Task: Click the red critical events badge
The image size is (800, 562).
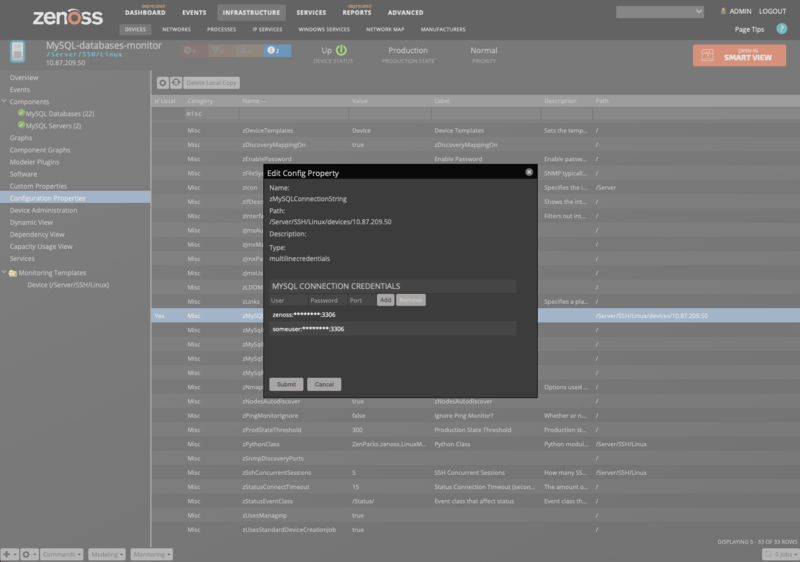Action: click(193, 50)
